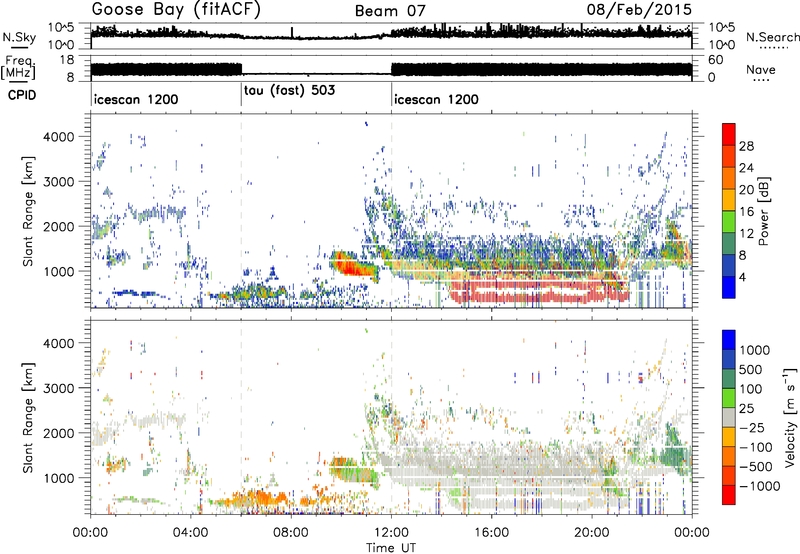This screenshot has height=554, width=800.
Task: Click the '60' Nave axis tick
Action: (x=715, y=60)
